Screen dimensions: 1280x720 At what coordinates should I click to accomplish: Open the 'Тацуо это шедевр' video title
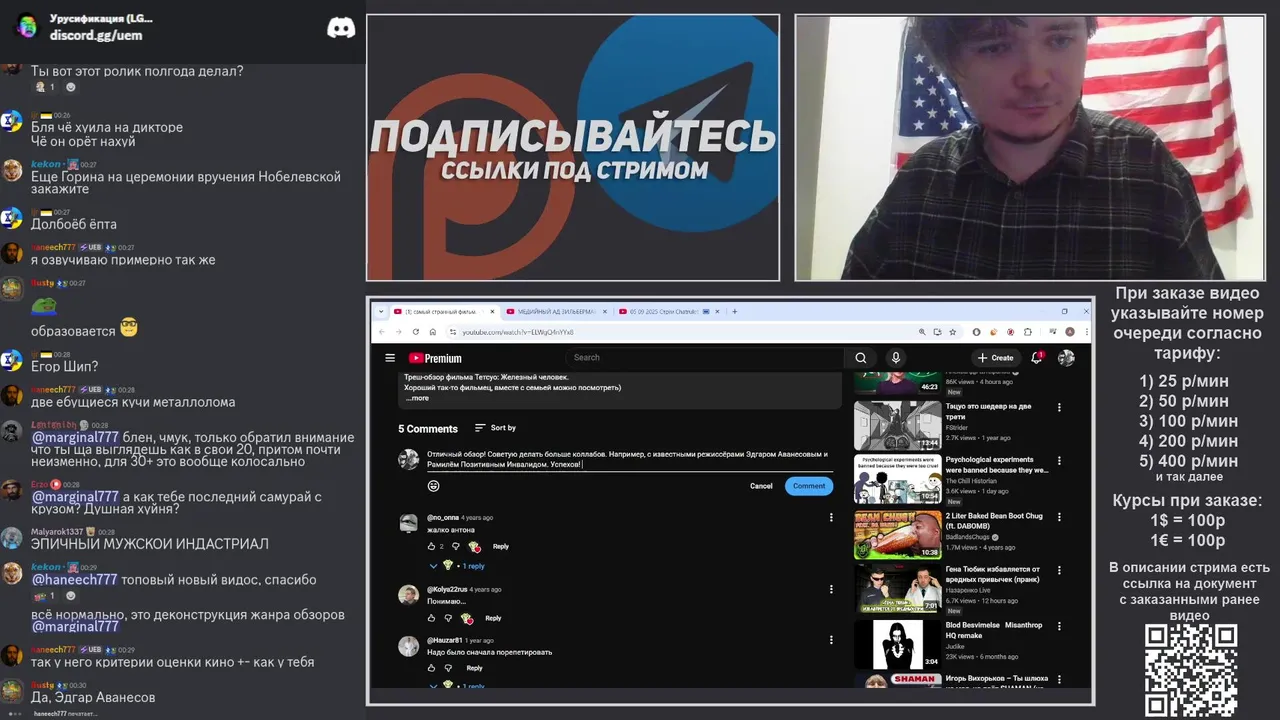tap(988, 411)
